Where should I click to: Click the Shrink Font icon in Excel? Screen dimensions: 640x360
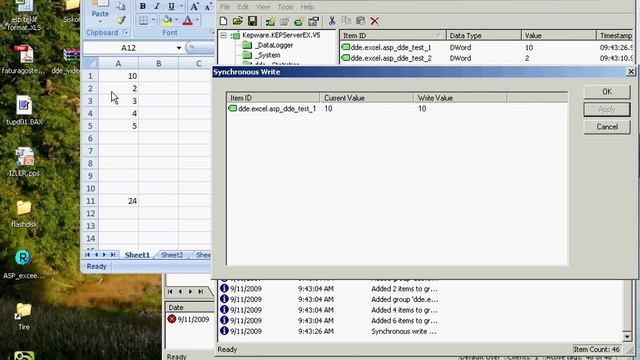point(208,7)
